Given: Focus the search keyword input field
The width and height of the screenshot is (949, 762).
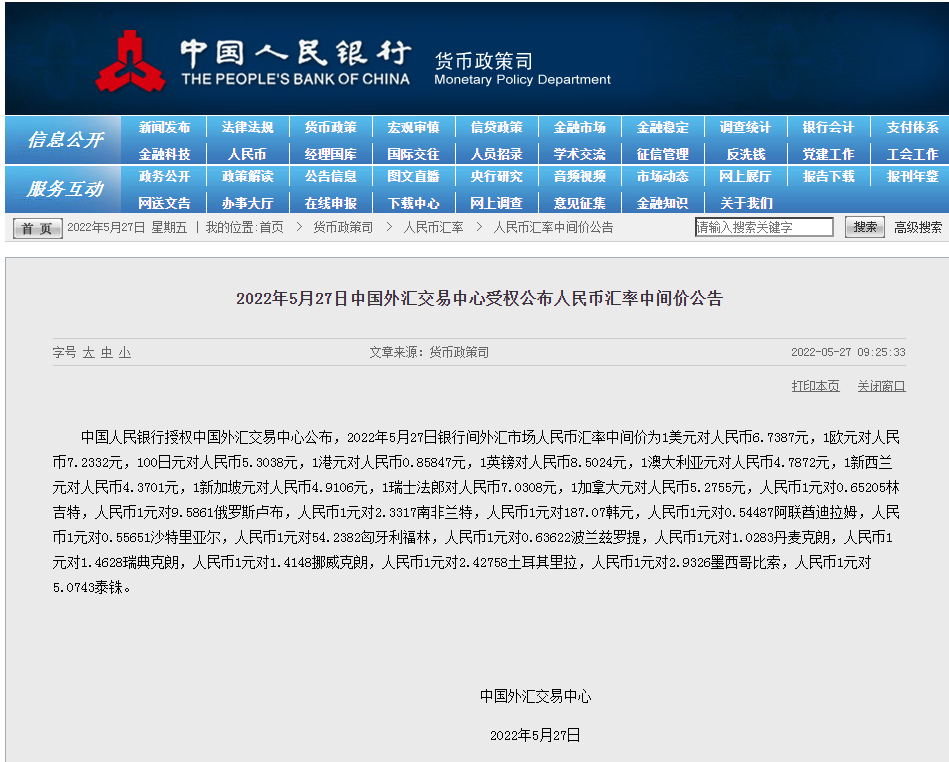Looking at the screenshot, I should (x=764, y=228).
